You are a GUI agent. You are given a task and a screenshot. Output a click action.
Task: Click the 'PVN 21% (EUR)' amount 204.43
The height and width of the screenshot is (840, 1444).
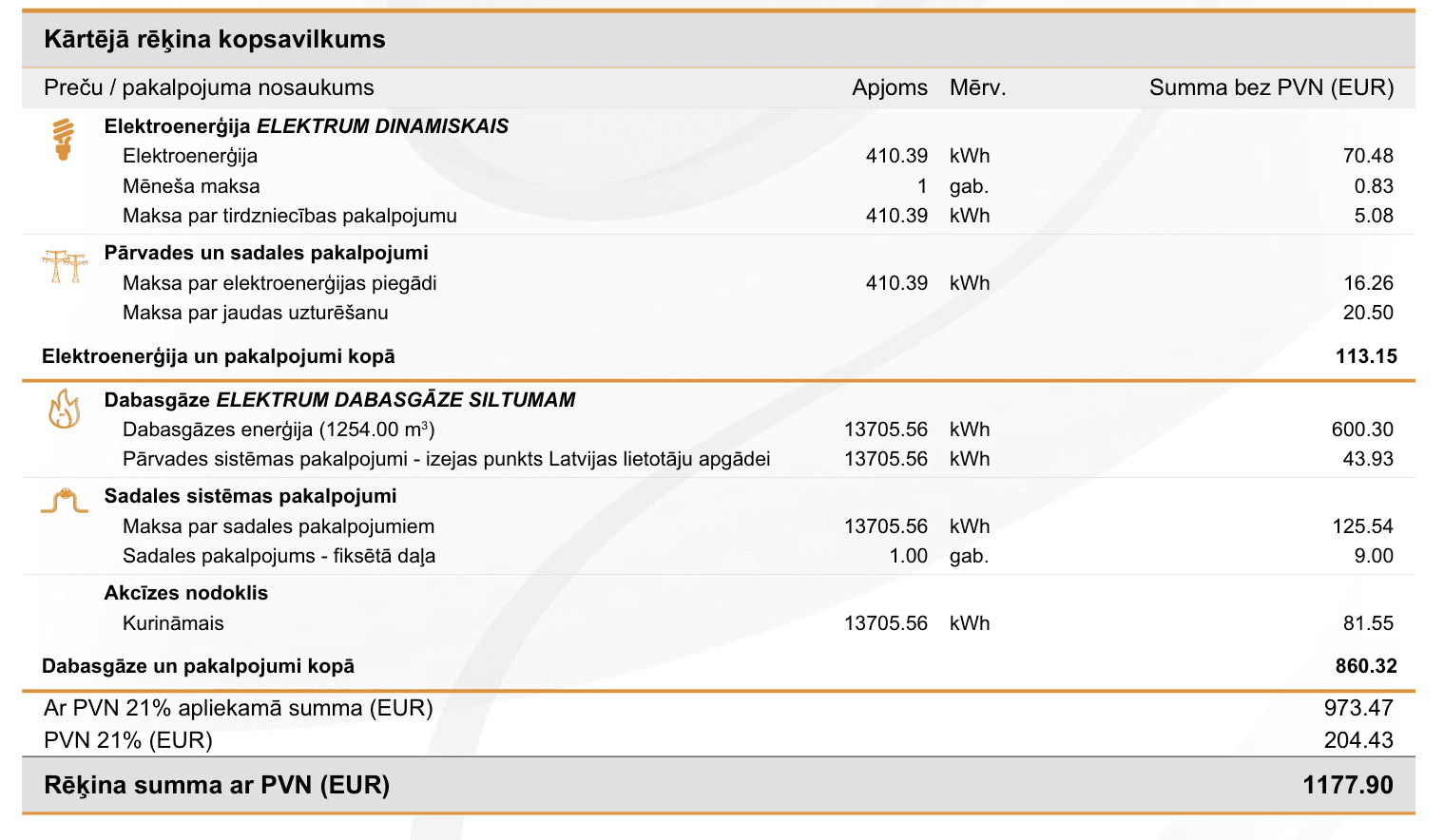tap(1358, 740)
